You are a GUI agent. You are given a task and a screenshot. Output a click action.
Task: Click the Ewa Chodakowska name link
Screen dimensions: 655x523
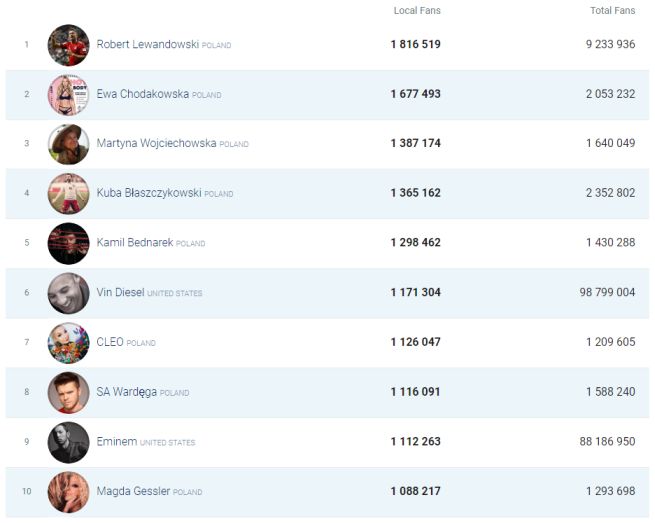click(x=143, y=95)
